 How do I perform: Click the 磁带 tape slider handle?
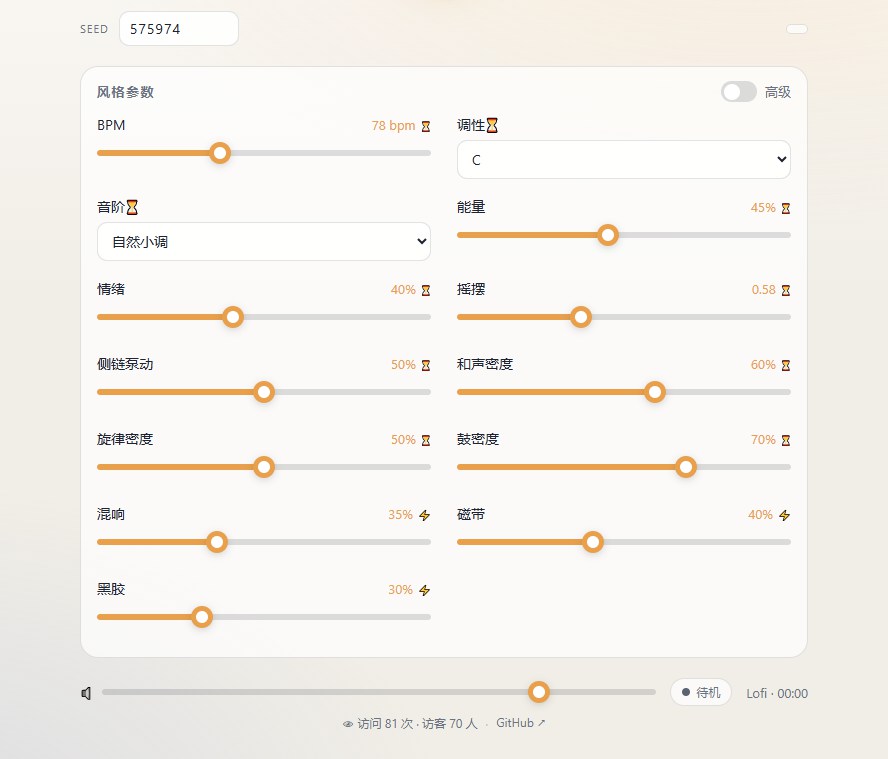click(x=593, y=542)
